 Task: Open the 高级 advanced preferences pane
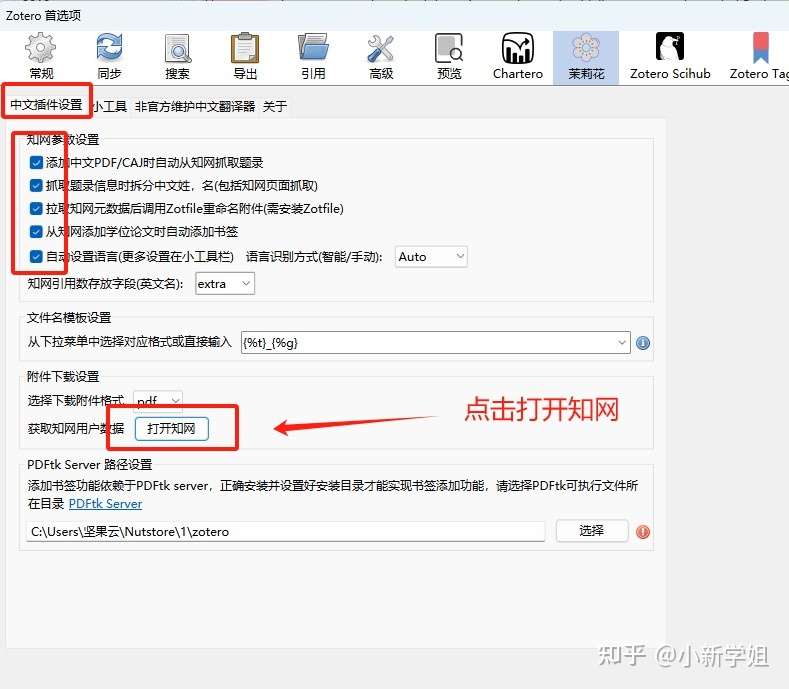tap(381, 57)
